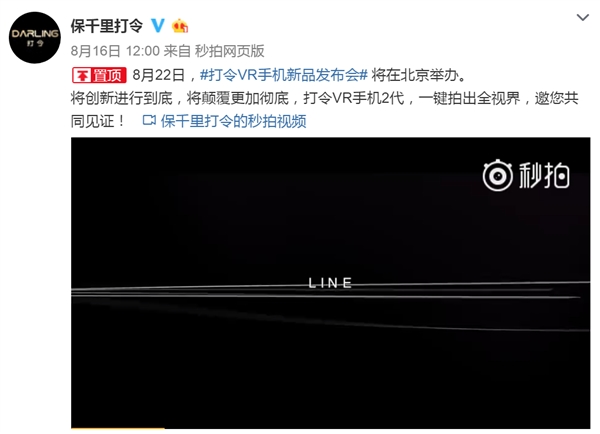Image resolution: width=600 pixels, height=434 pixels.
Task: Click the up-arrow icon inside the pinned tag
Action: [x=82, y=75]
